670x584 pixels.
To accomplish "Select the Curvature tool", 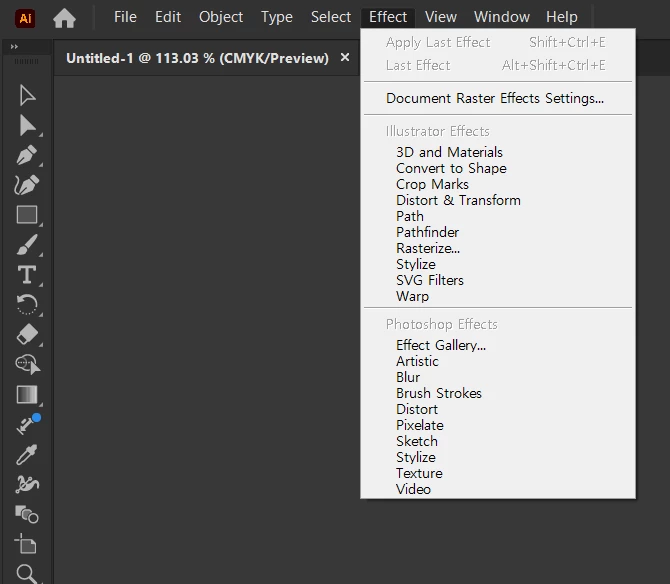I will [x=26, y=185].
